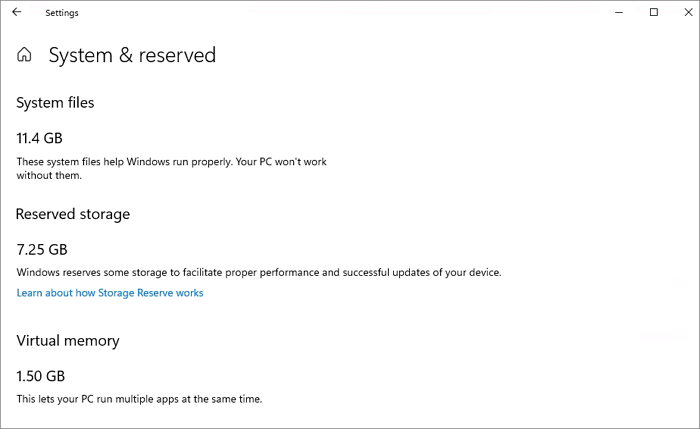Select the 'Virtual memory' section heading
The height and width of the screenshot is (429, 700).
68,341
